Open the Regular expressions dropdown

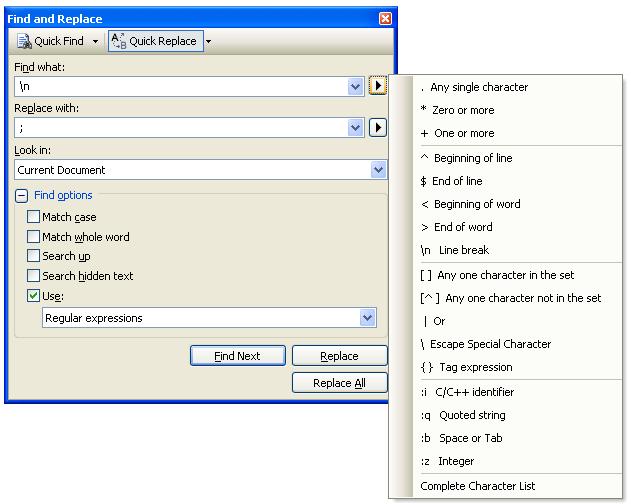point(367,318)
